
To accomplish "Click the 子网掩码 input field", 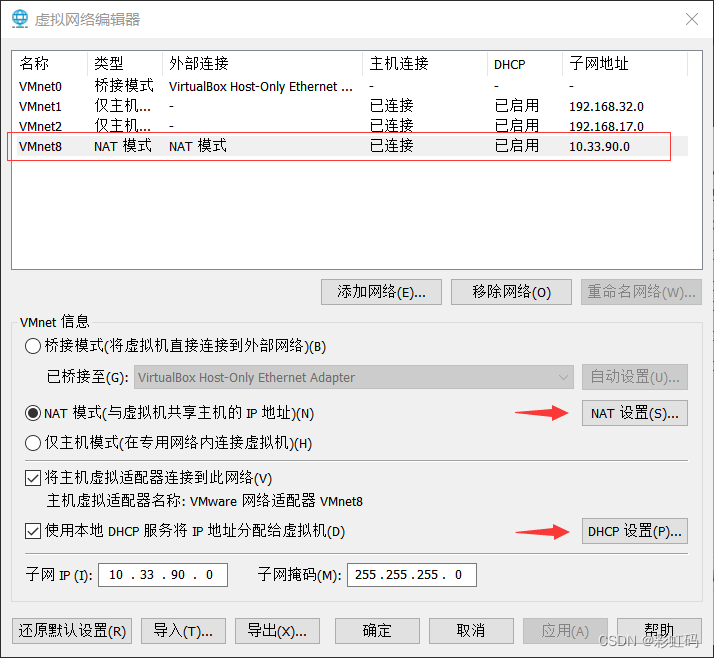I will (412, 575).
